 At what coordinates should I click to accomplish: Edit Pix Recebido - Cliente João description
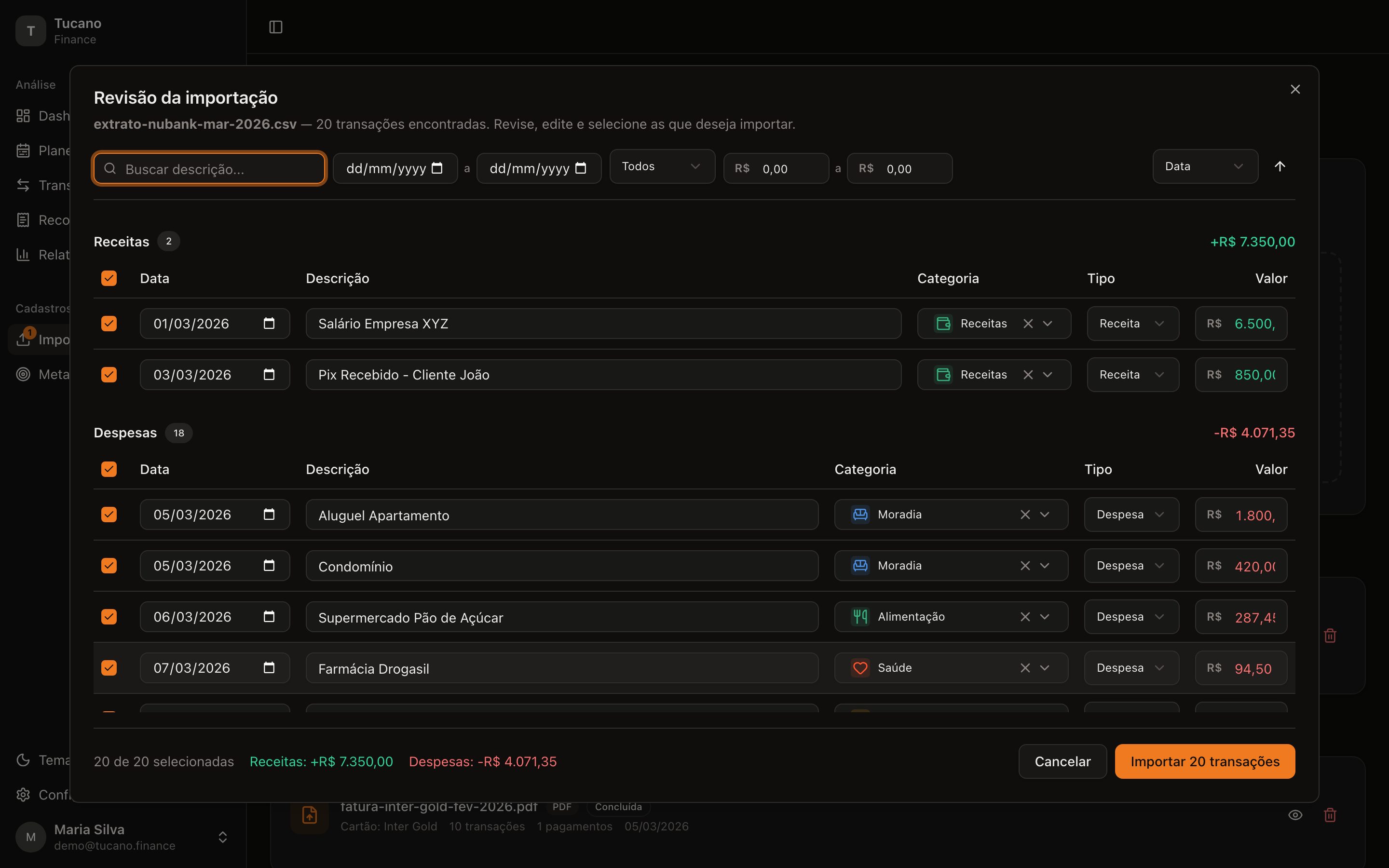click(603, 375)
